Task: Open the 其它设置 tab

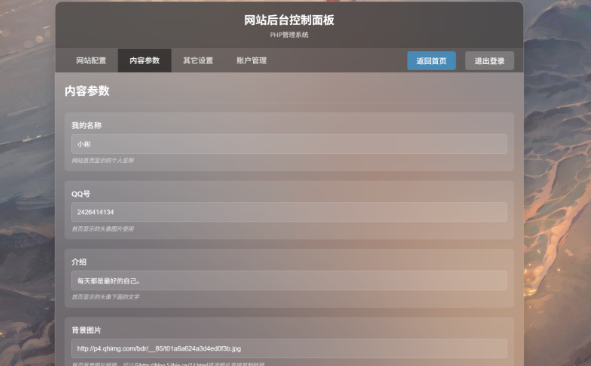Action: [198, 60]
